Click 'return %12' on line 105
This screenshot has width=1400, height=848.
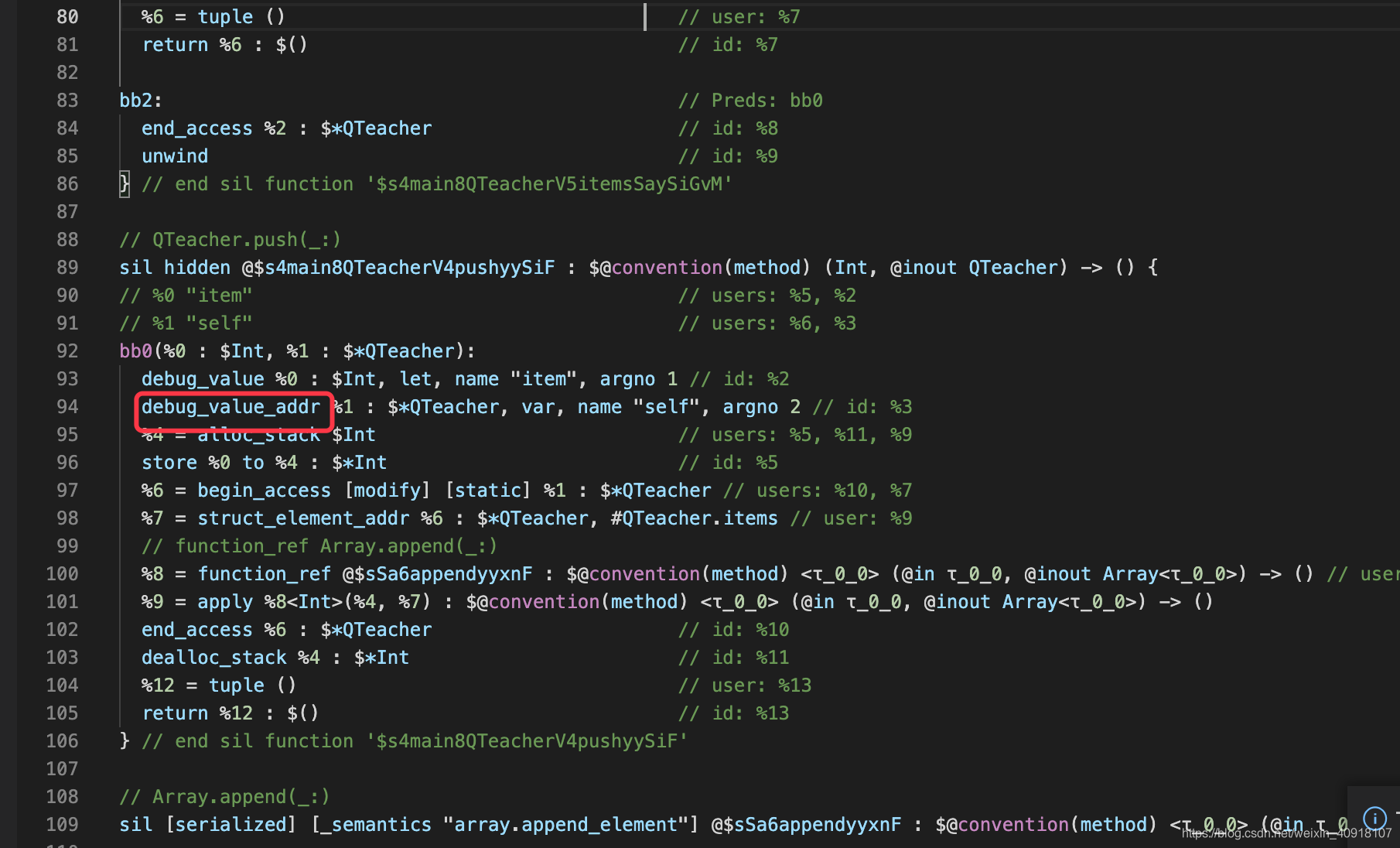tap(197, 713)
